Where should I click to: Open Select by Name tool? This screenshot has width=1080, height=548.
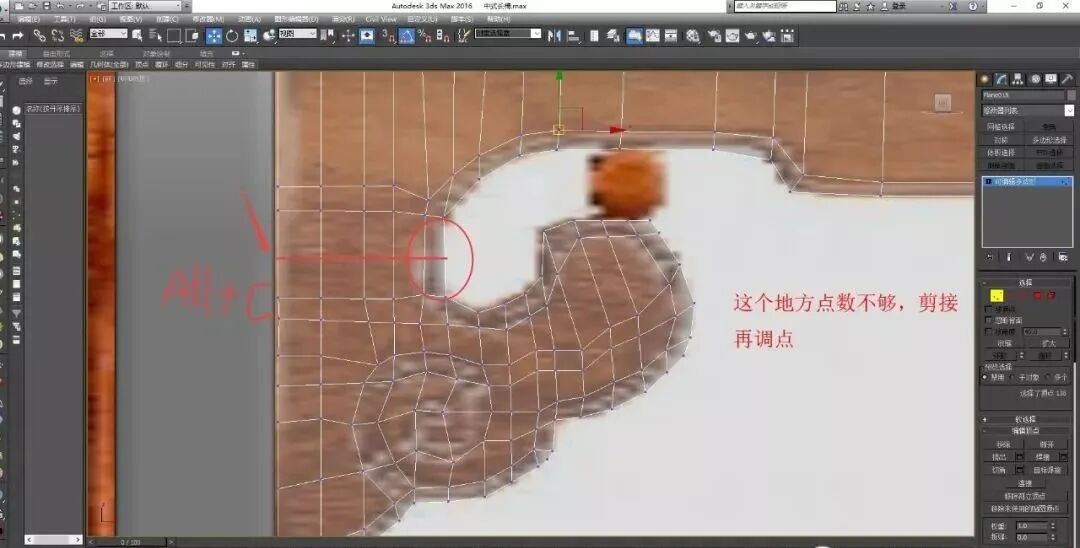156,36
